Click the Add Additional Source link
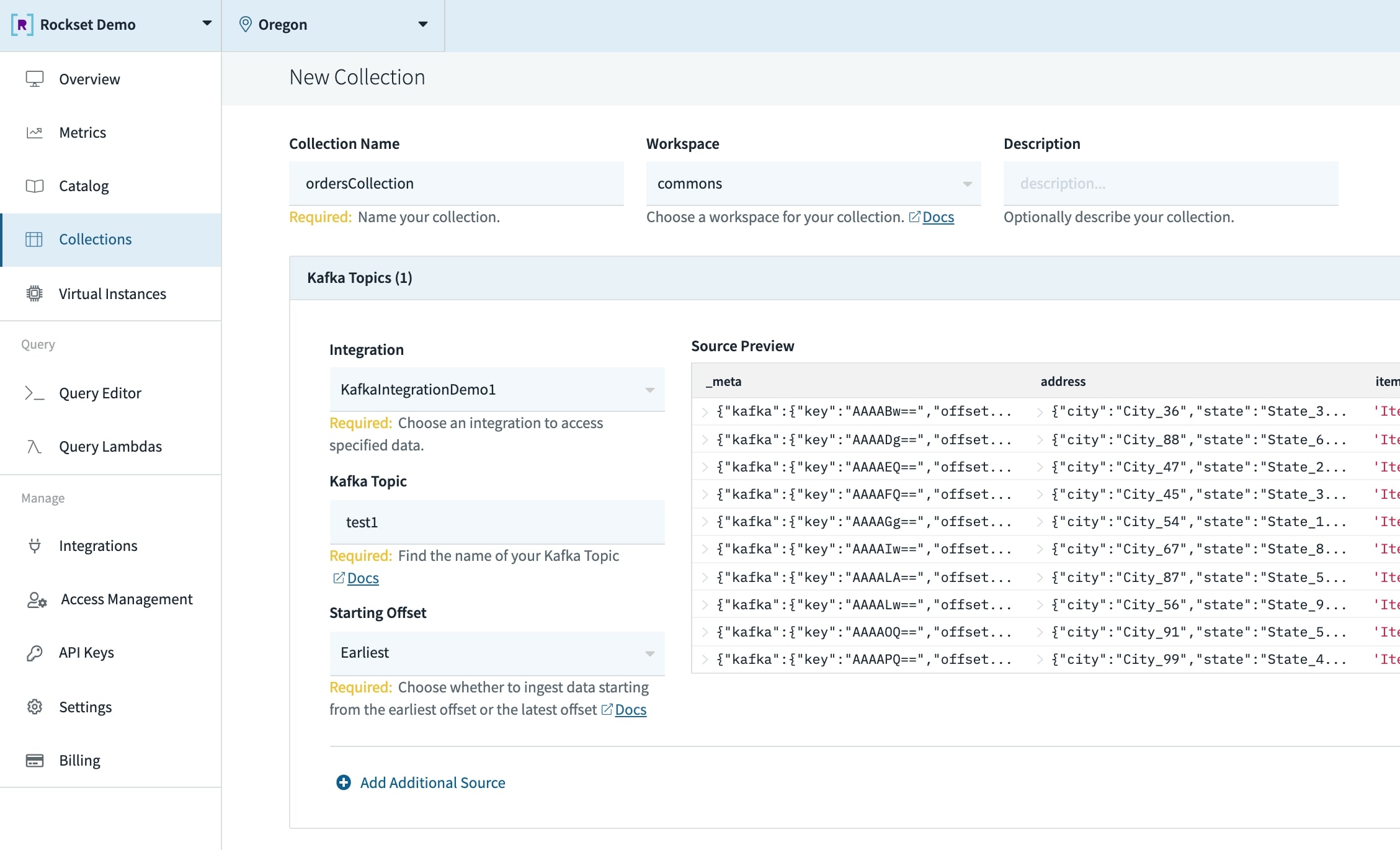Screen dimensions: 1400x850 [x=432, y=782]
